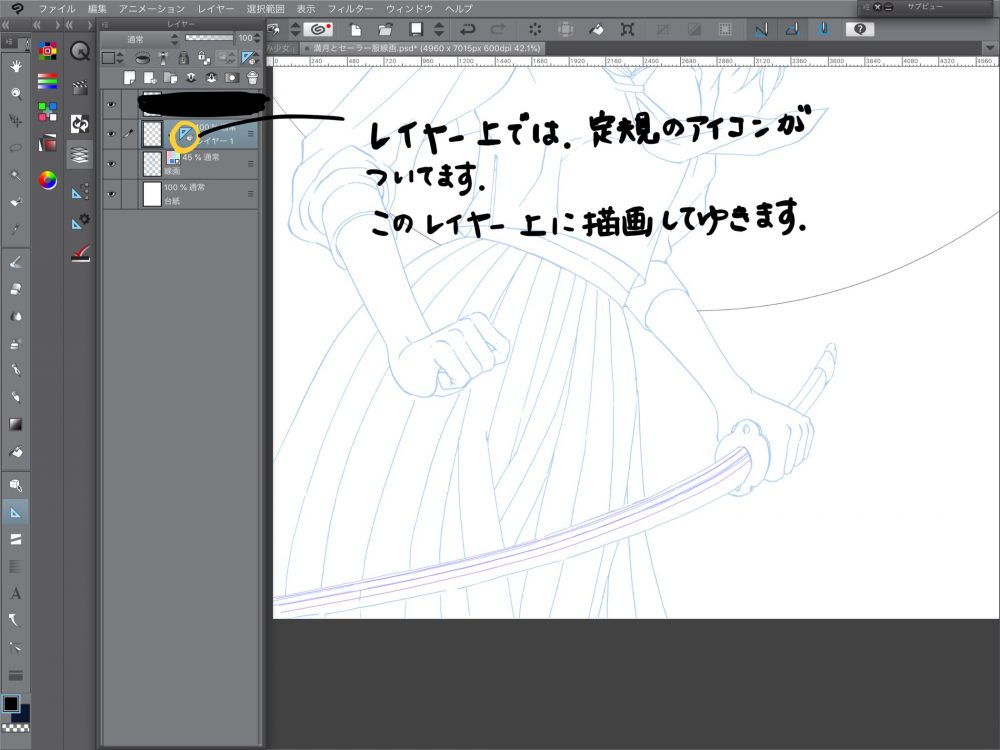The image size is (1000, 750).
Task: Select the Lasso selection tool
Action: (x=15, y=147)
